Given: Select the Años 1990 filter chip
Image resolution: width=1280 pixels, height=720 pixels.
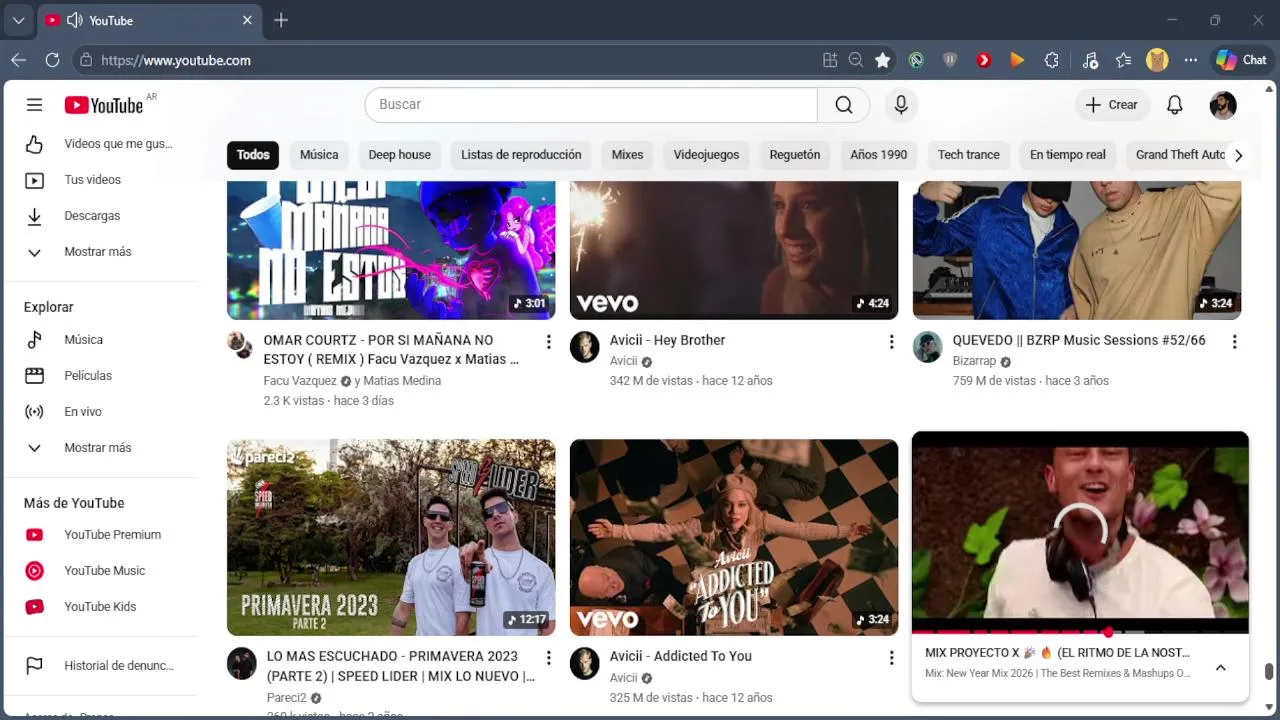Looking at the screenshot, I should 879,155.
